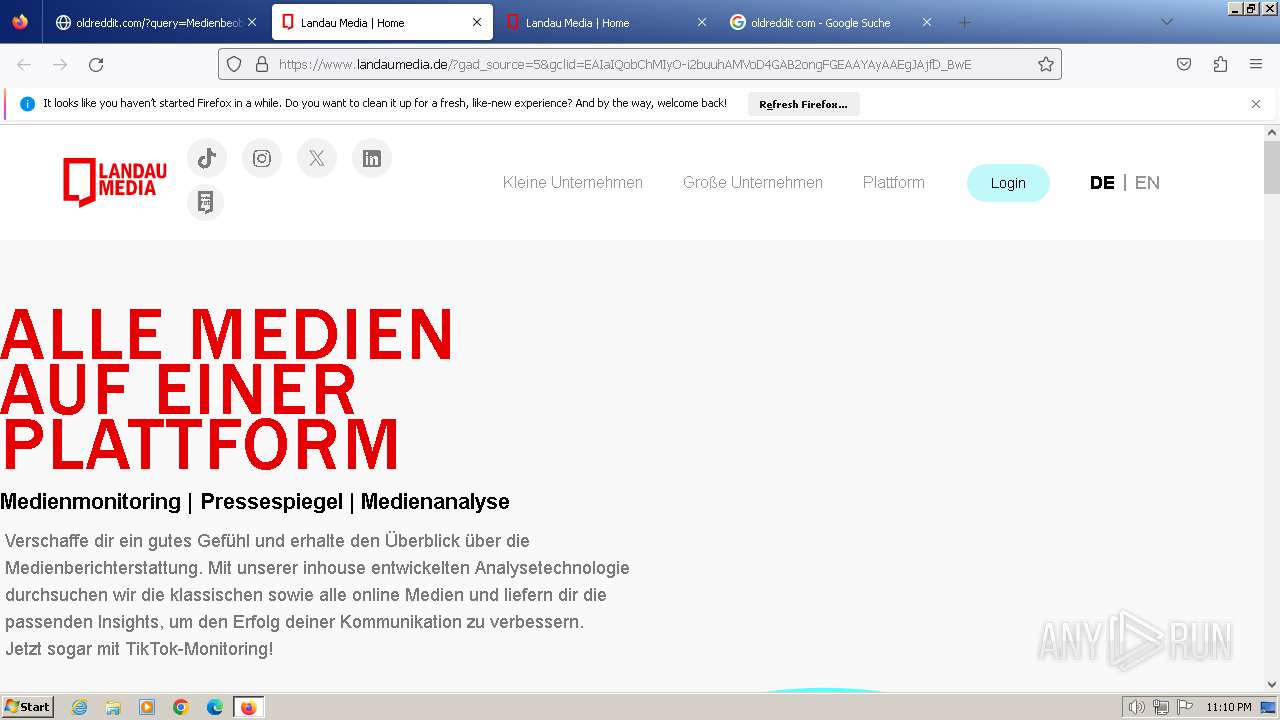Switch site language to DE

pyautogui.click(x=1102, y=183)
